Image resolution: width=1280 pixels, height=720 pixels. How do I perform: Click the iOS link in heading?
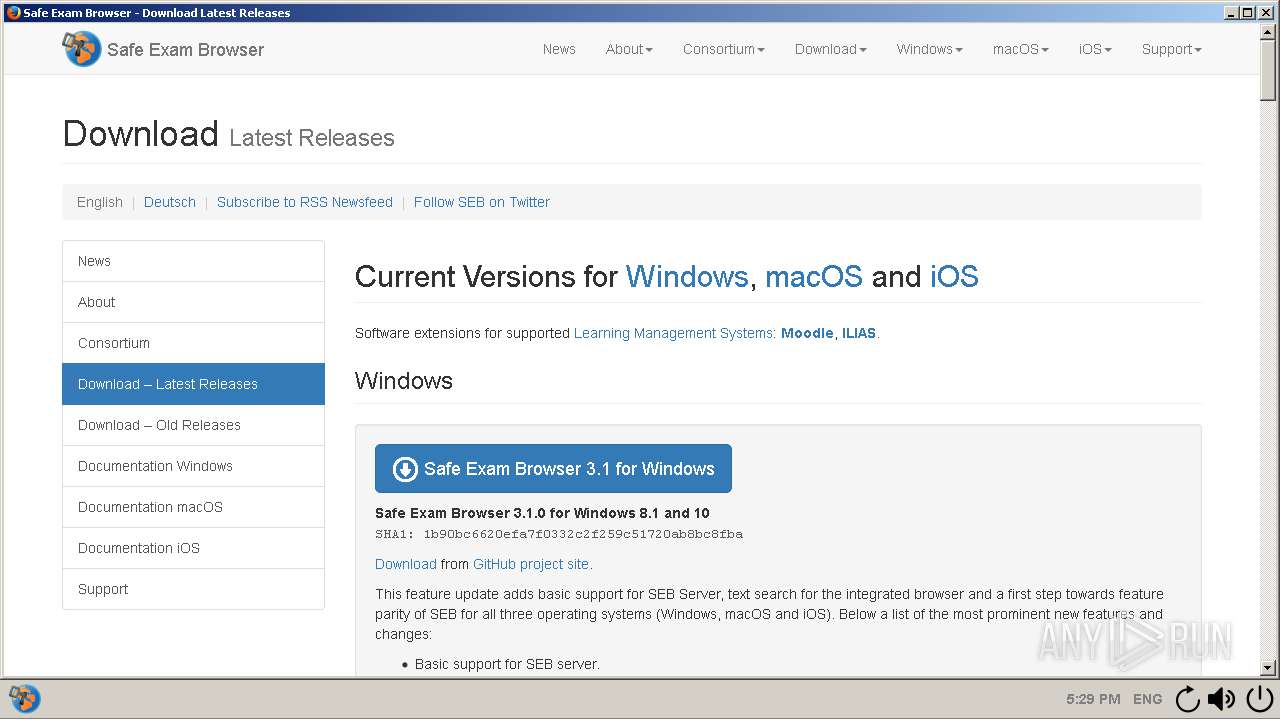pyautogui.click(x=954, y=276)
